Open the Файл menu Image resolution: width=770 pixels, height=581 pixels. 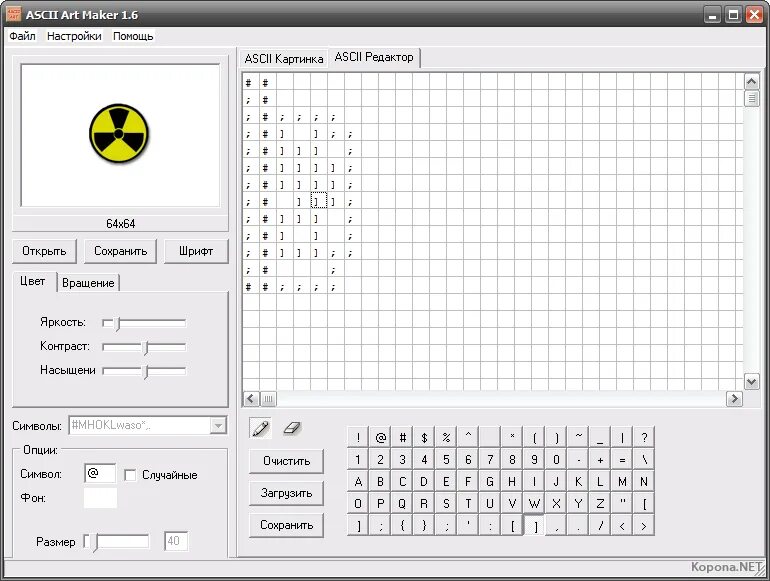(22, 36)
